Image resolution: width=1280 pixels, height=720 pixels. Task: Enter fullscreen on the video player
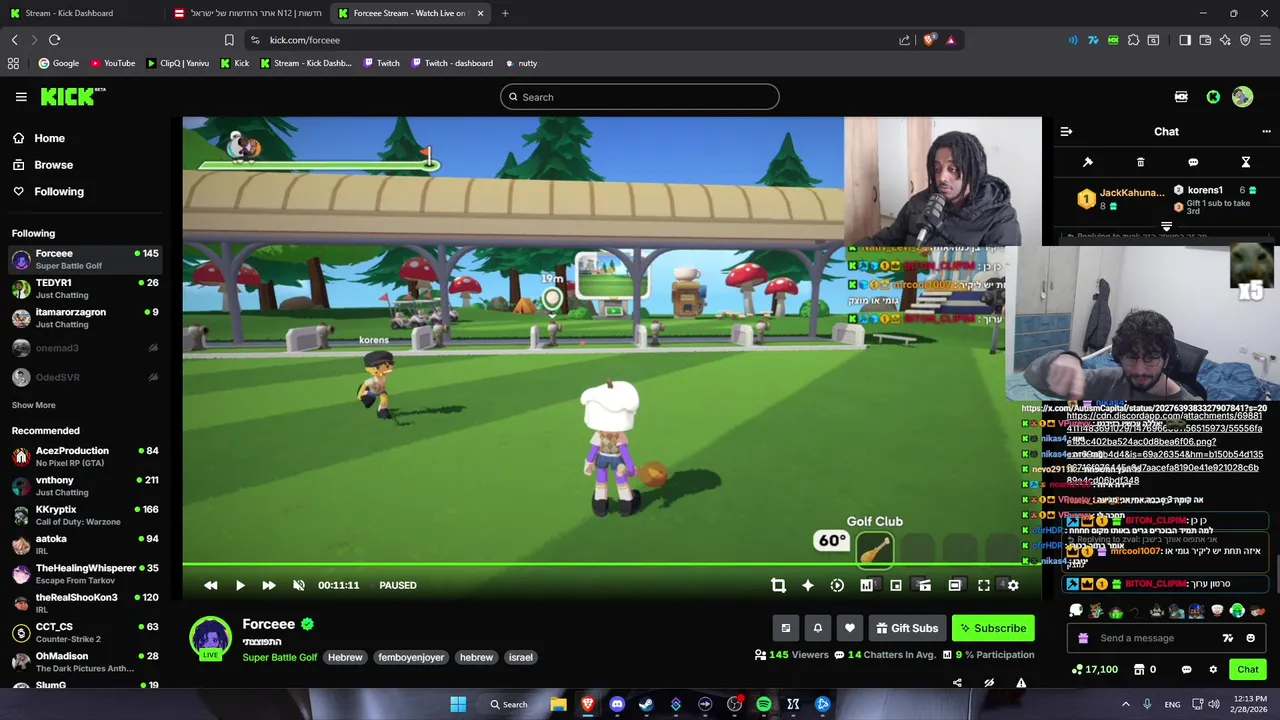click(x=984, y=585)
